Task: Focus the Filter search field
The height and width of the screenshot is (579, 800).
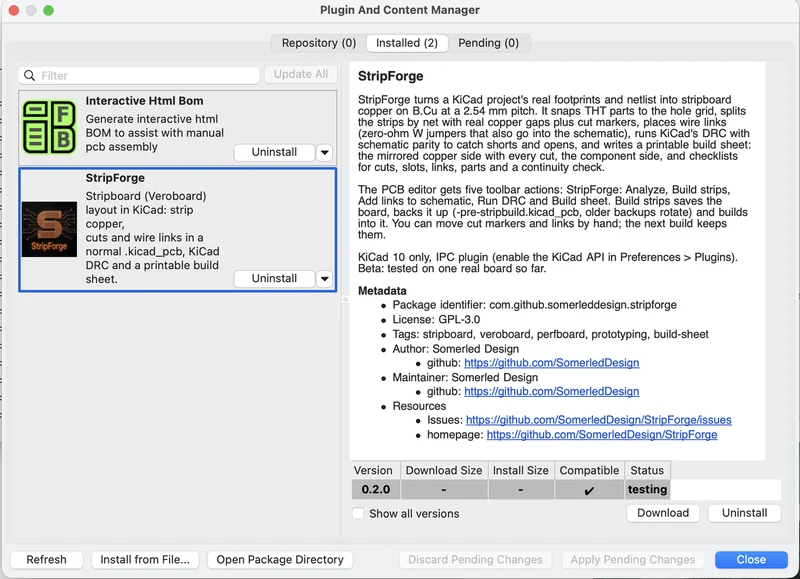Action: click(x=139, y=75)
